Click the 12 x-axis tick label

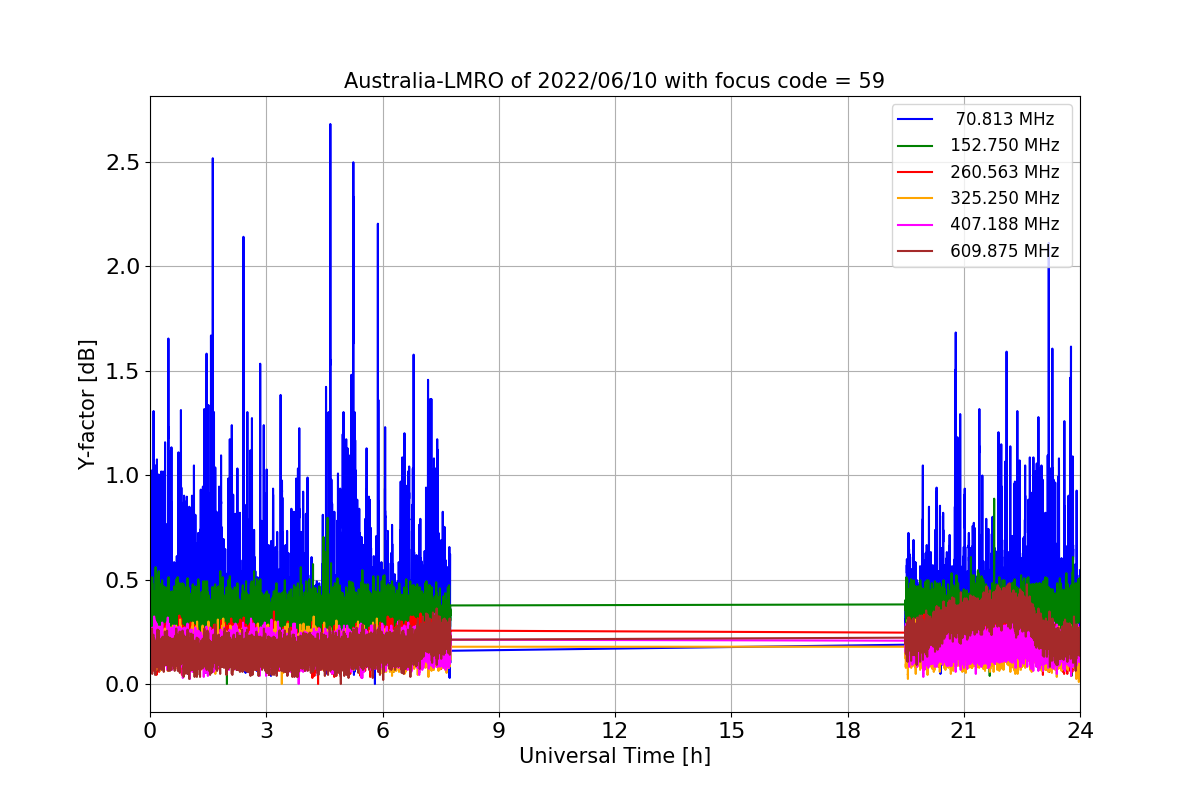point(615,730)
